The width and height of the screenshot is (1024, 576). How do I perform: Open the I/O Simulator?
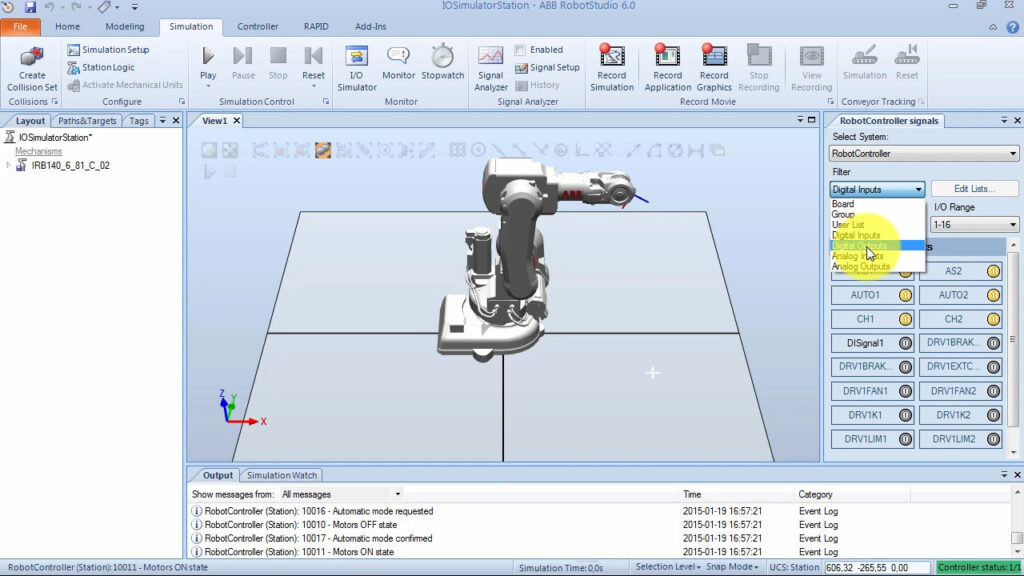tap(357, 69)
